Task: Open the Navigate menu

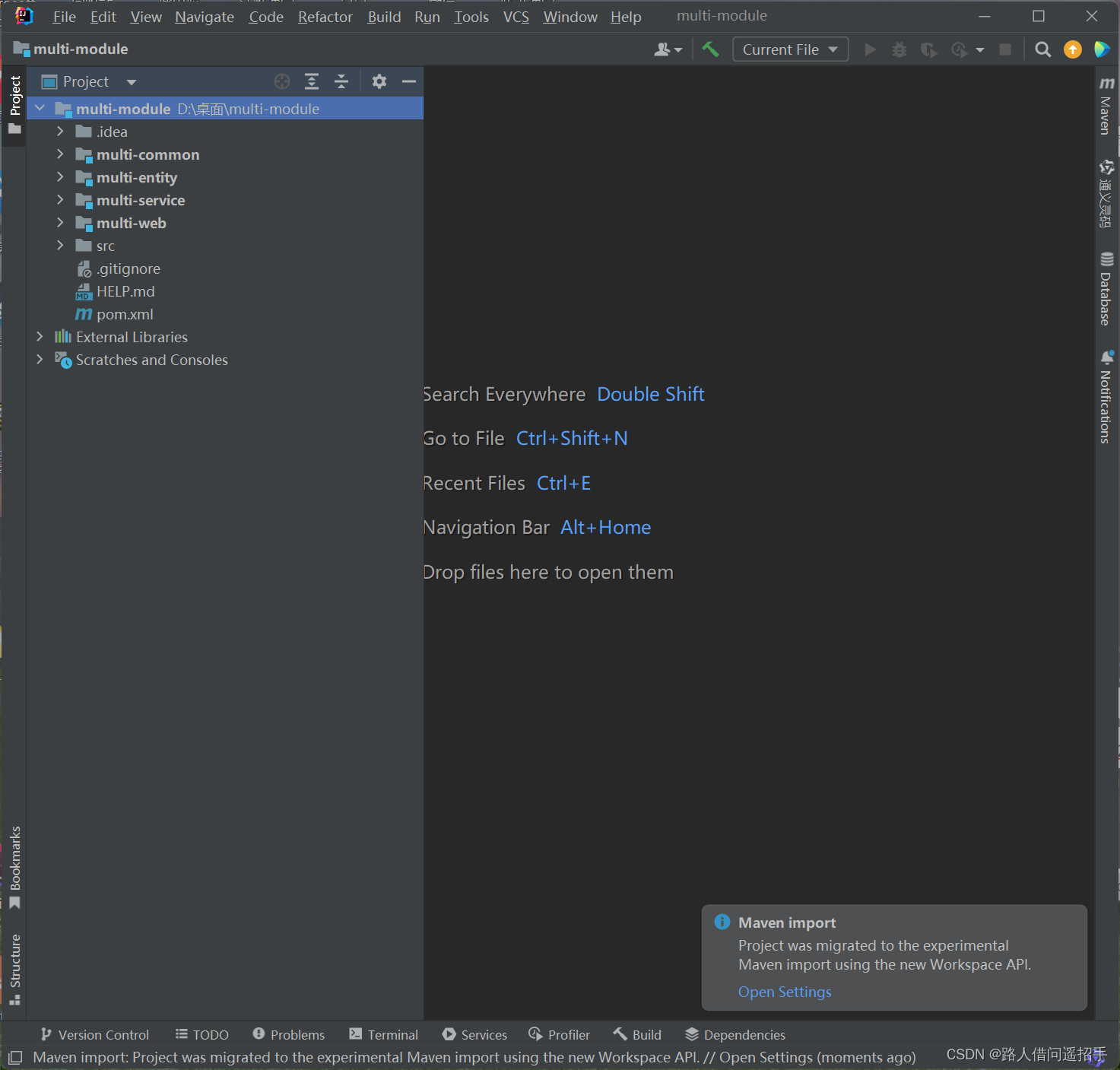Action: coord(205,17)
